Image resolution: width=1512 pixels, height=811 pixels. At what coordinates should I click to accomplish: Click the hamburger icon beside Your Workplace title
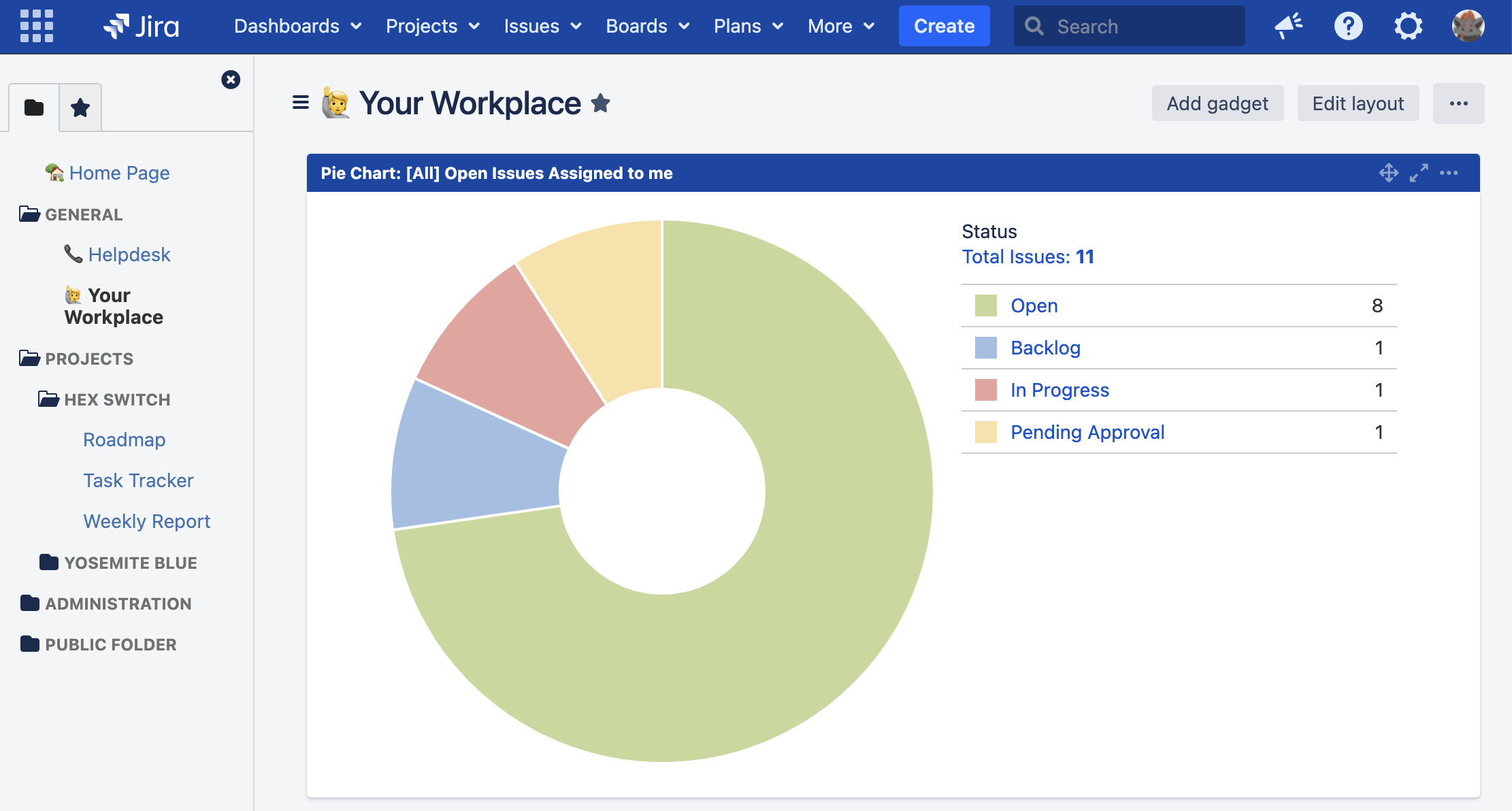point(299,103)
